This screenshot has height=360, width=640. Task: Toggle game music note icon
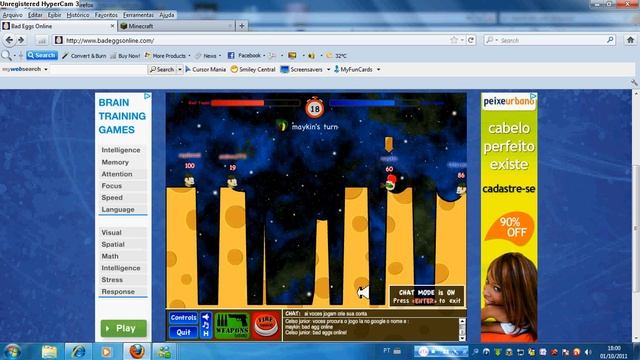pyautogui.click(x=206, y=325)
